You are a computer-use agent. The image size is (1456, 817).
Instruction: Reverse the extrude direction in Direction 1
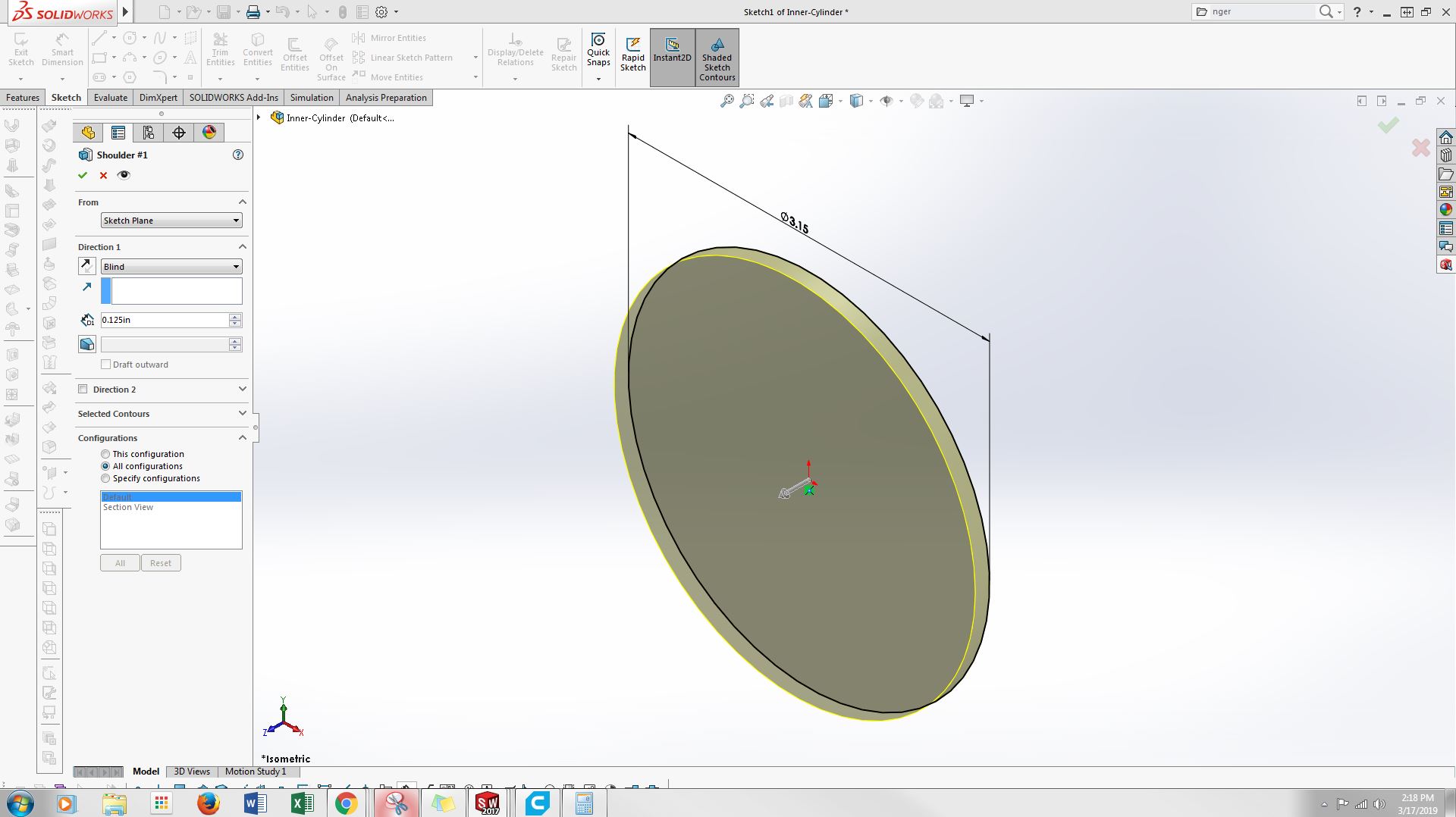[x=87, y=266]
